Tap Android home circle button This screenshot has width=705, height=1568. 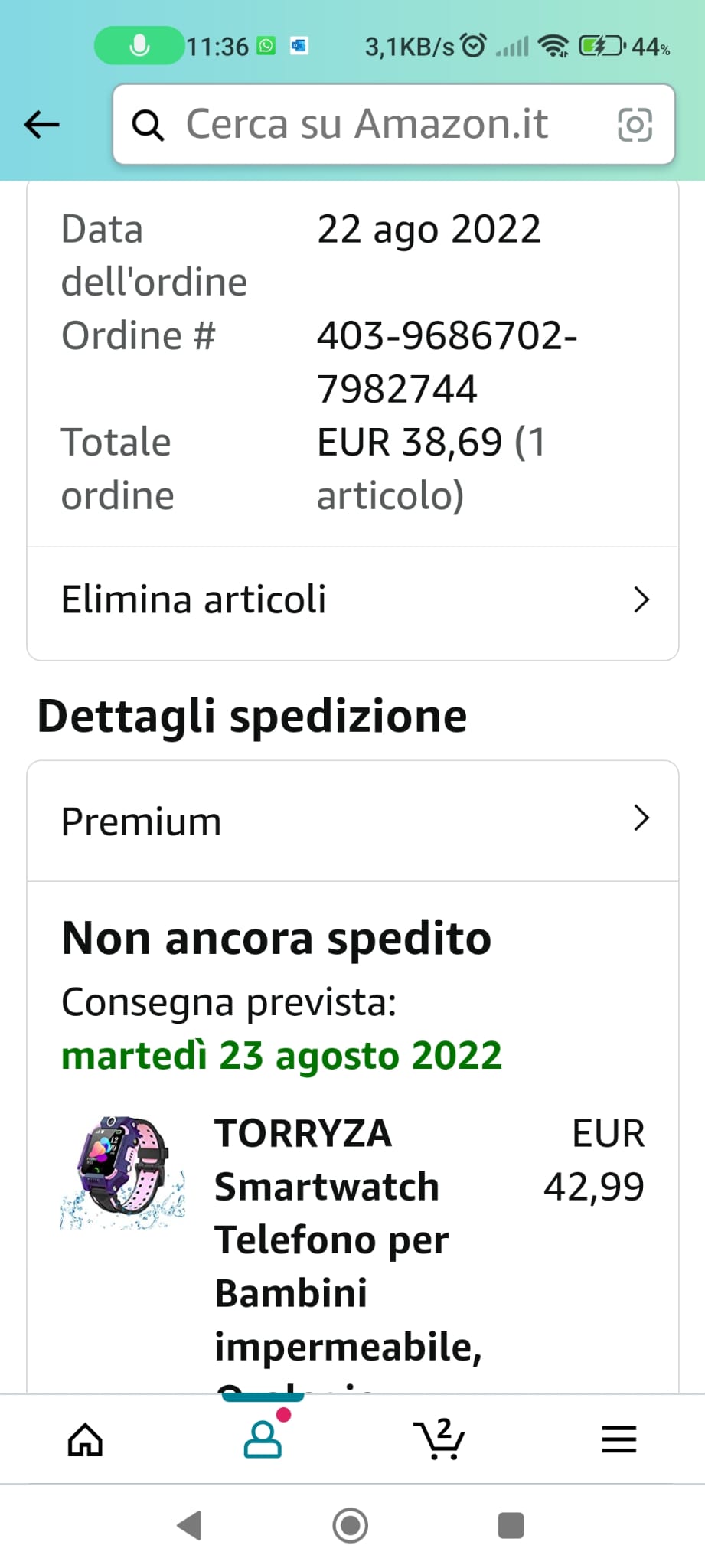(x=351, y=1525)
